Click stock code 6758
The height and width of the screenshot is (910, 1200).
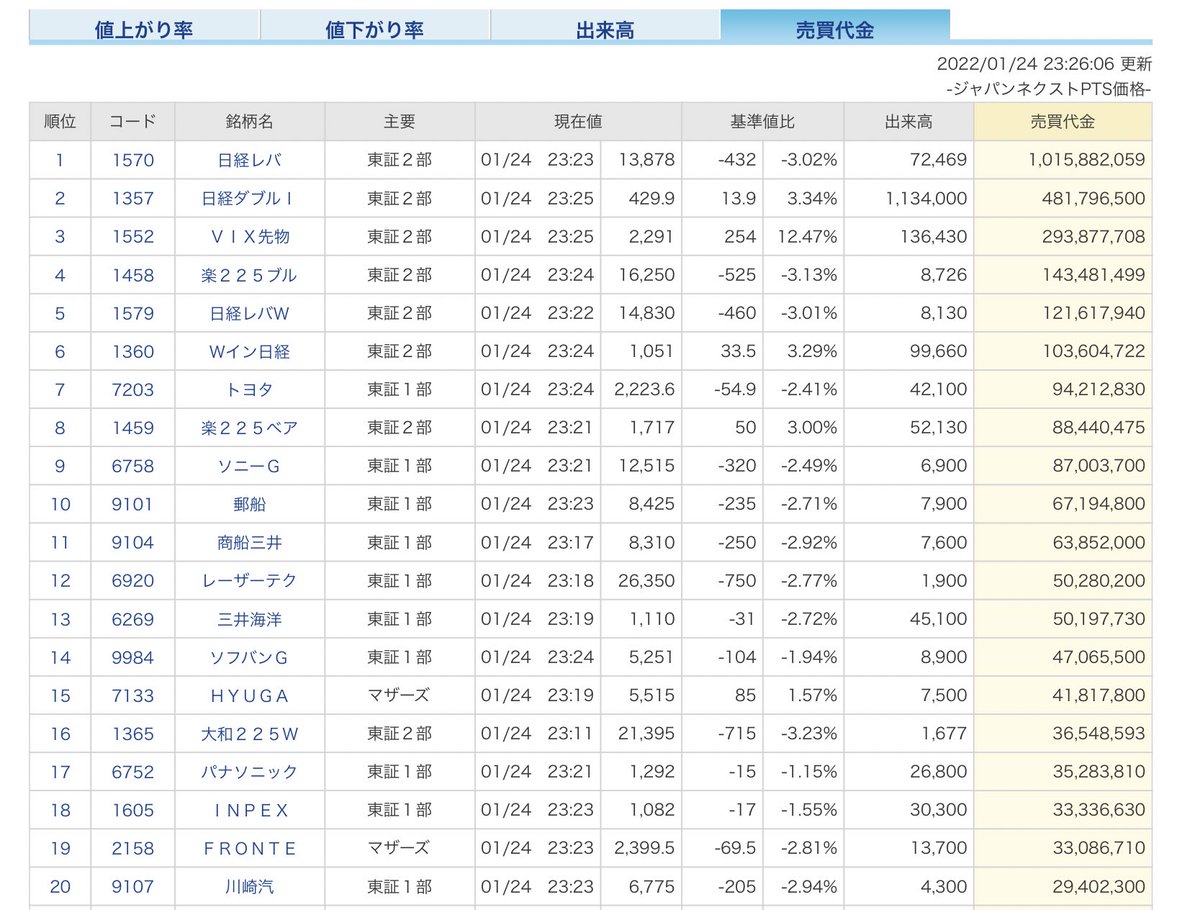click(133, 466)
